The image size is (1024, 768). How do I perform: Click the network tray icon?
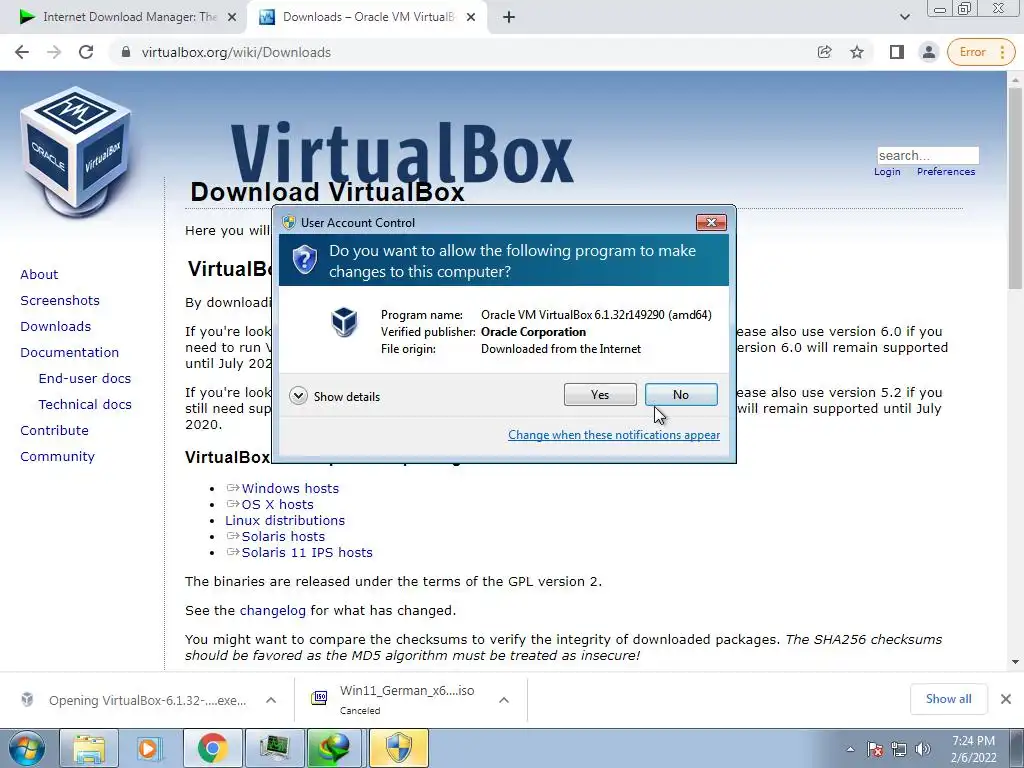pyautogui.click(x=899, y=749)
